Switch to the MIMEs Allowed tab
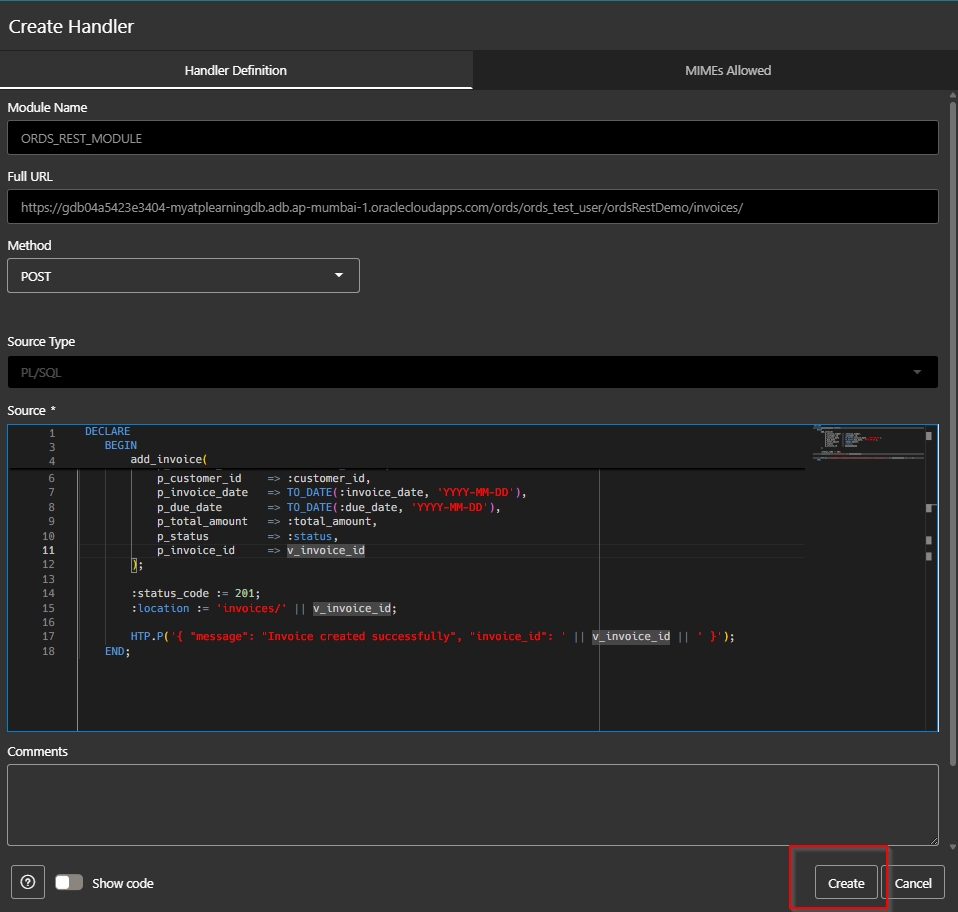This screenshot has width=958, height=912. [x=727, y=70]
